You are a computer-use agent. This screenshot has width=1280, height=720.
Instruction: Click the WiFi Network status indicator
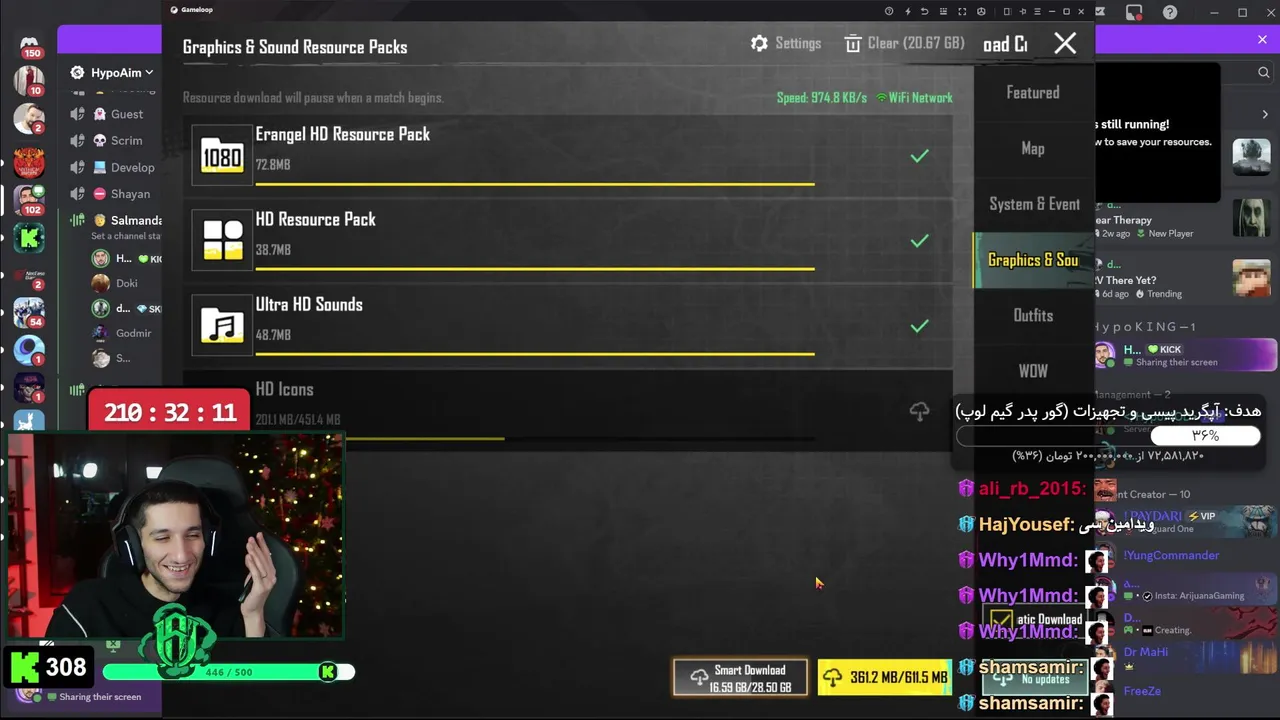coord(914,98)
